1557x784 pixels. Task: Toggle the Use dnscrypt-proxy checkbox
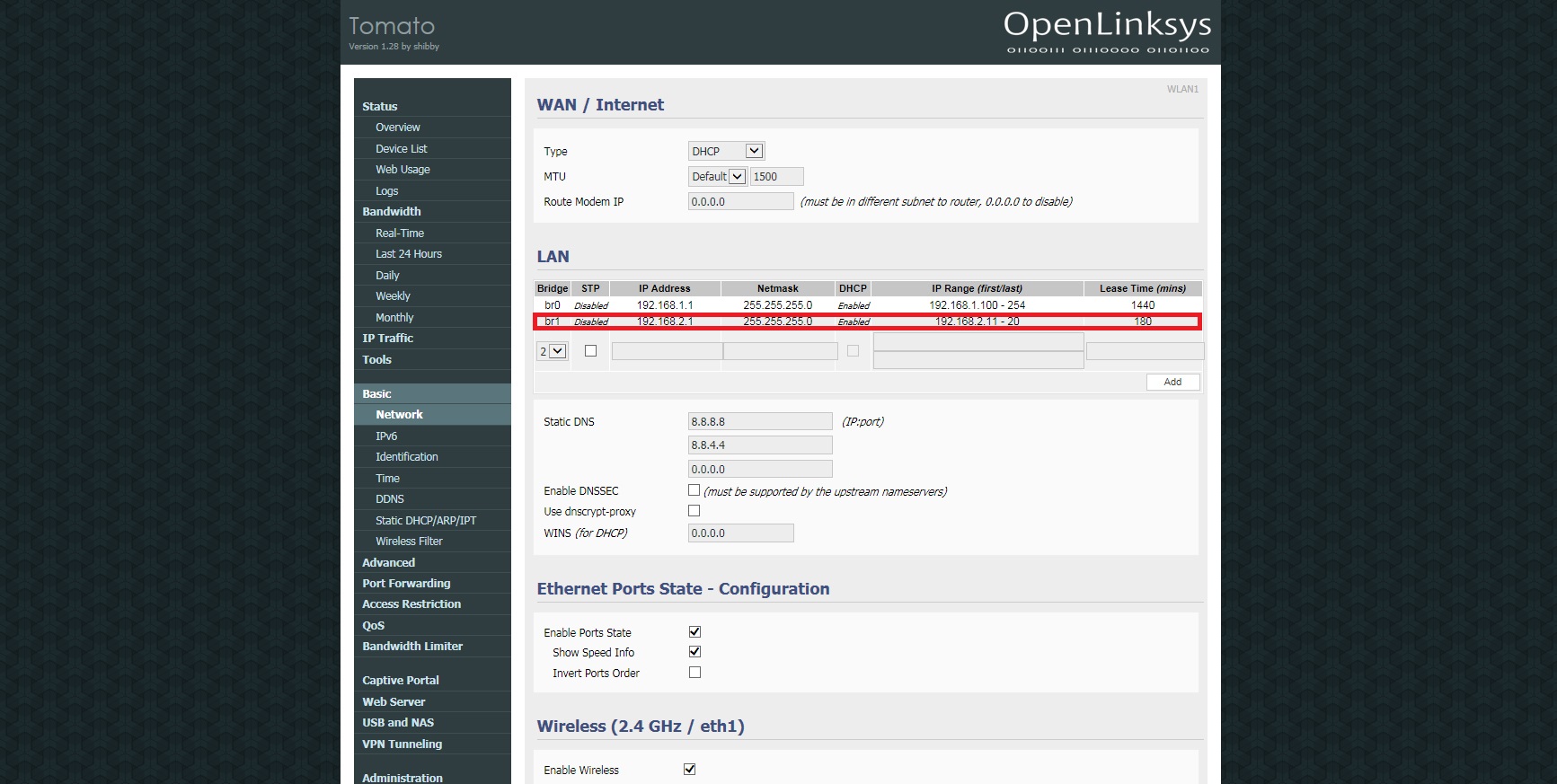pyautogui.click(x=694, y=511)
